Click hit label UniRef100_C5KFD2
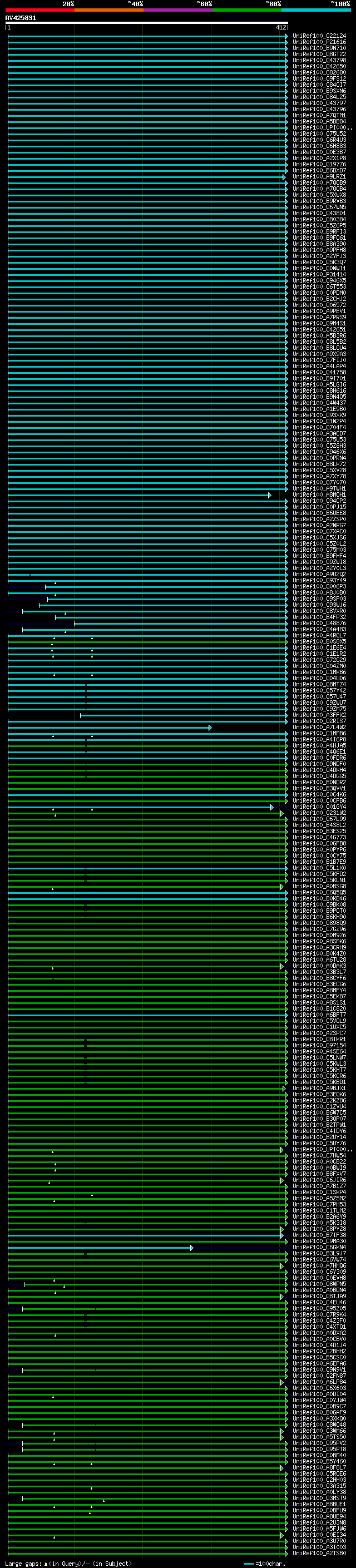The height and width of the screenshot is (1568, 356). pos(319,874)
